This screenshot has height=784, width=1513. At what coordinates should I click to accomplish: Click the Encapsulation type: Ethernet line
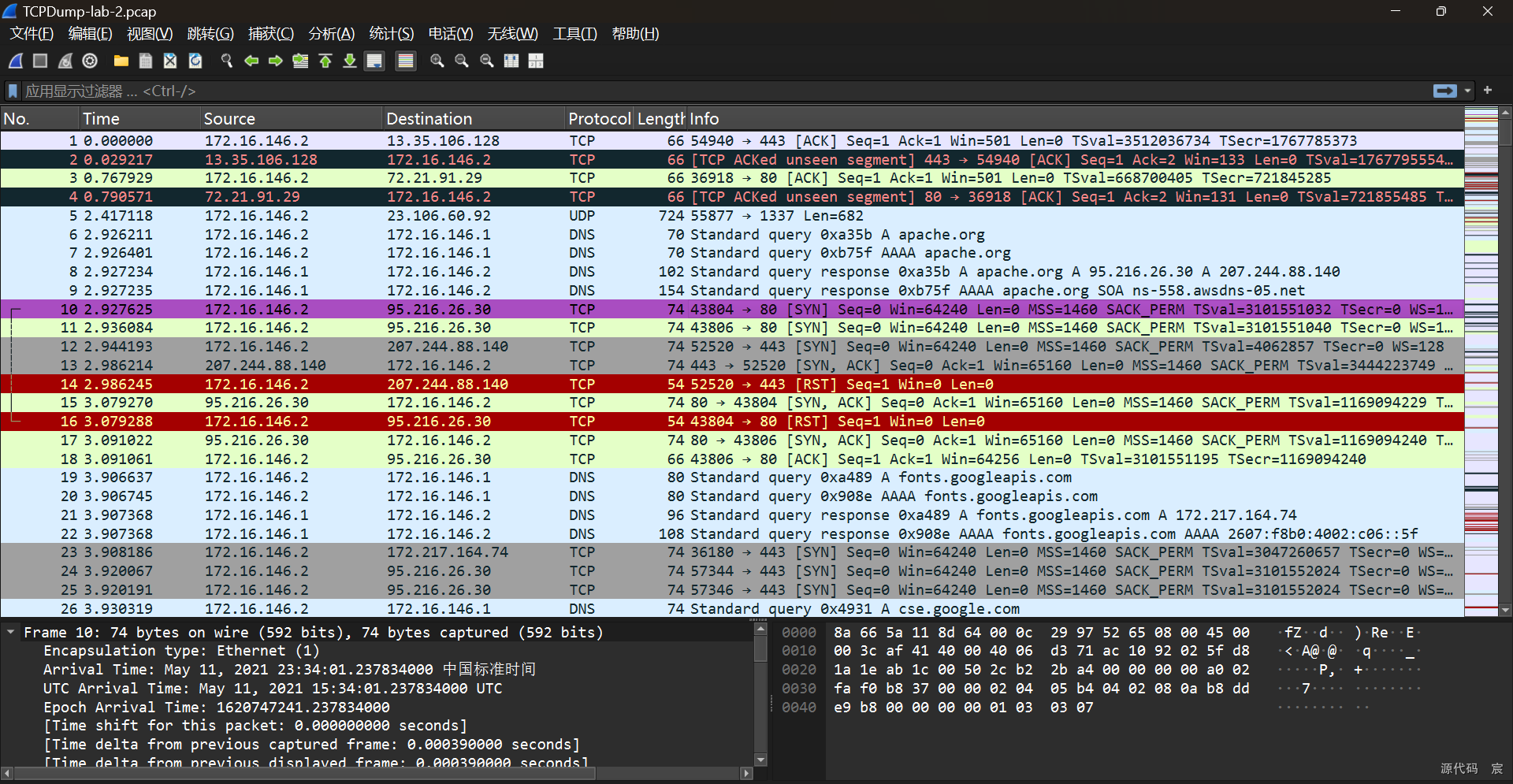(x=181, y=651)
